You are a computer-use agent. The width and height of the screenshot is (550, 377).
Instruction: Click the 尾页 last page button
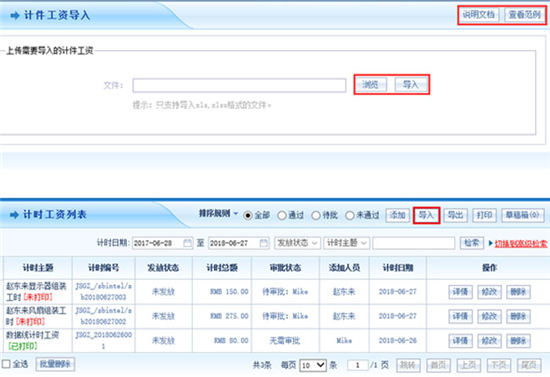529,365
